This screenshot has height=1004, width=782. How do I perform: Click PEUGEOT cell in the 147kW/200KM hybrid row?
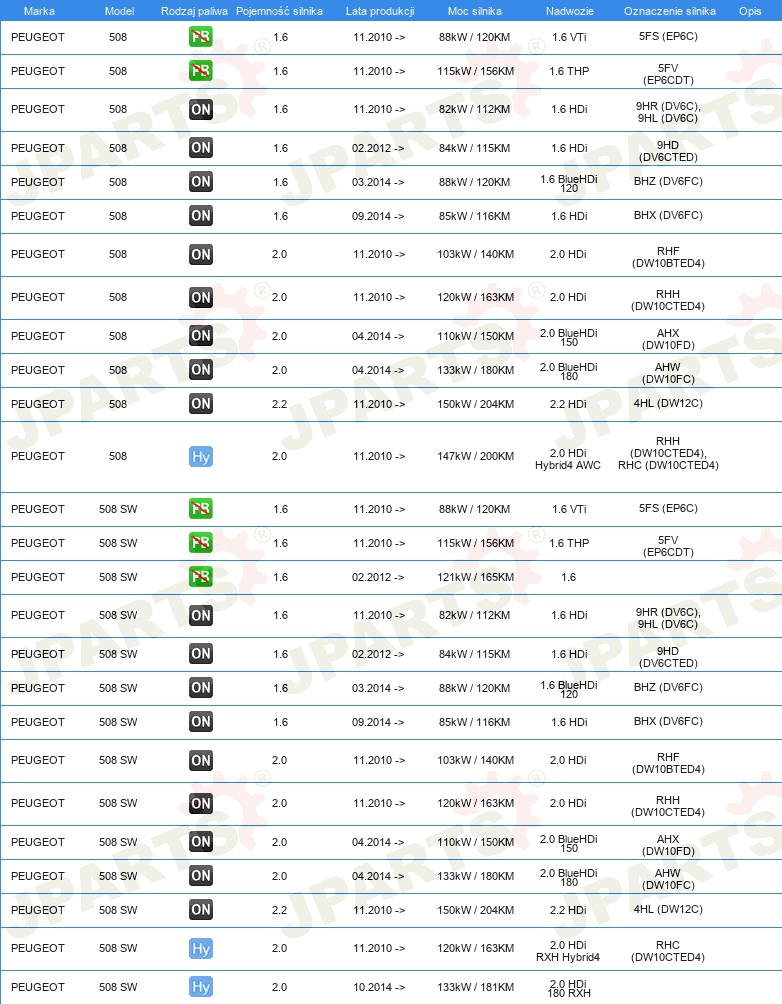38,457
